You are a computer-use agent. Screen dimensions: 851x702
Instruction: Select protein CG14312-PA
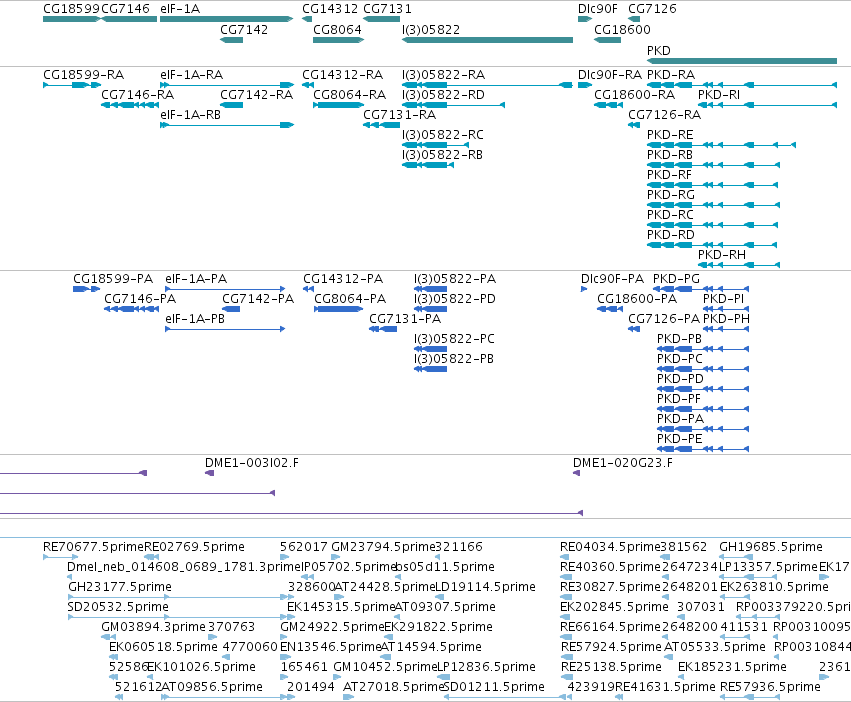coord(343,279)
